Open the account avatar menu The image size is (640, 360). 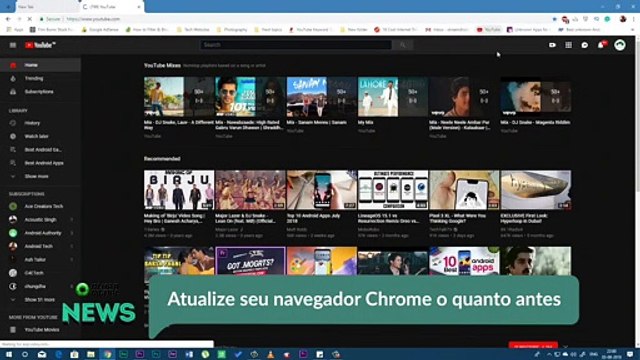[620, 45]
